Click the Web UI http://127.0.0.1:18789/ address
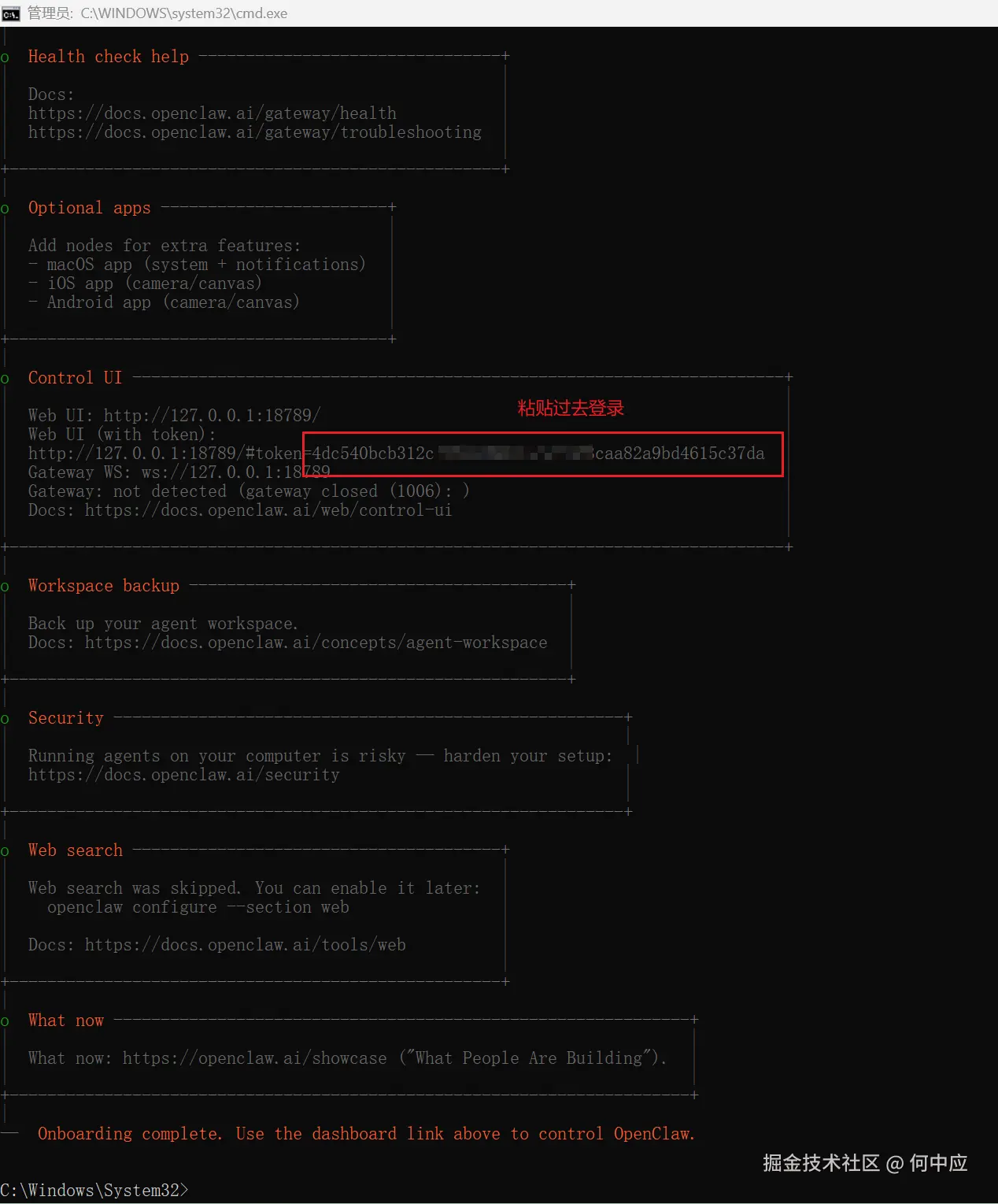This screenshot has height=1204, width=998. point(213,416)
